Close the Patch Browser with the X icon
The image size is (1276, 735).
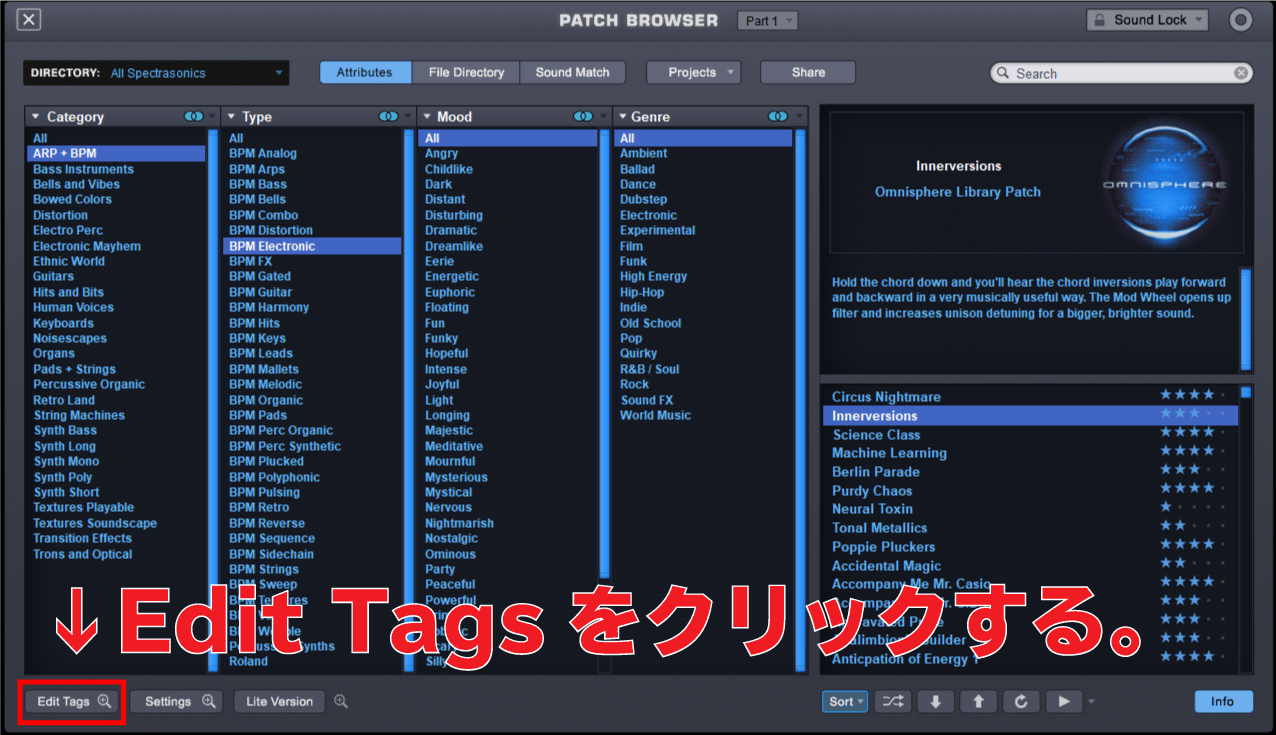30,19
